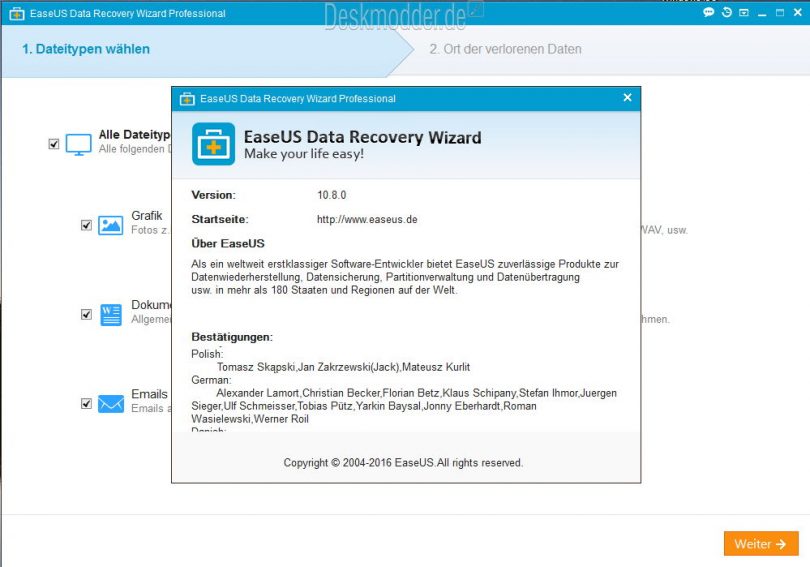Click the Grafik picture icon
The height and width of the screenshot is (567, 810).
(x=111, y=225)
